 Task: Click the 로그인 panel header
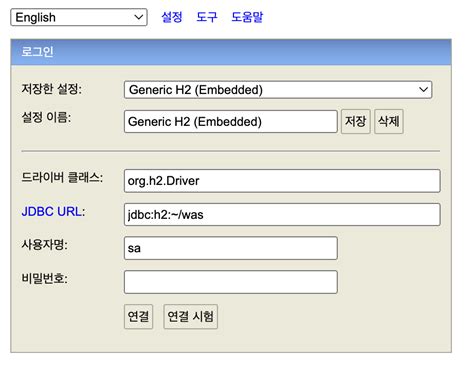tap(231, 52)
